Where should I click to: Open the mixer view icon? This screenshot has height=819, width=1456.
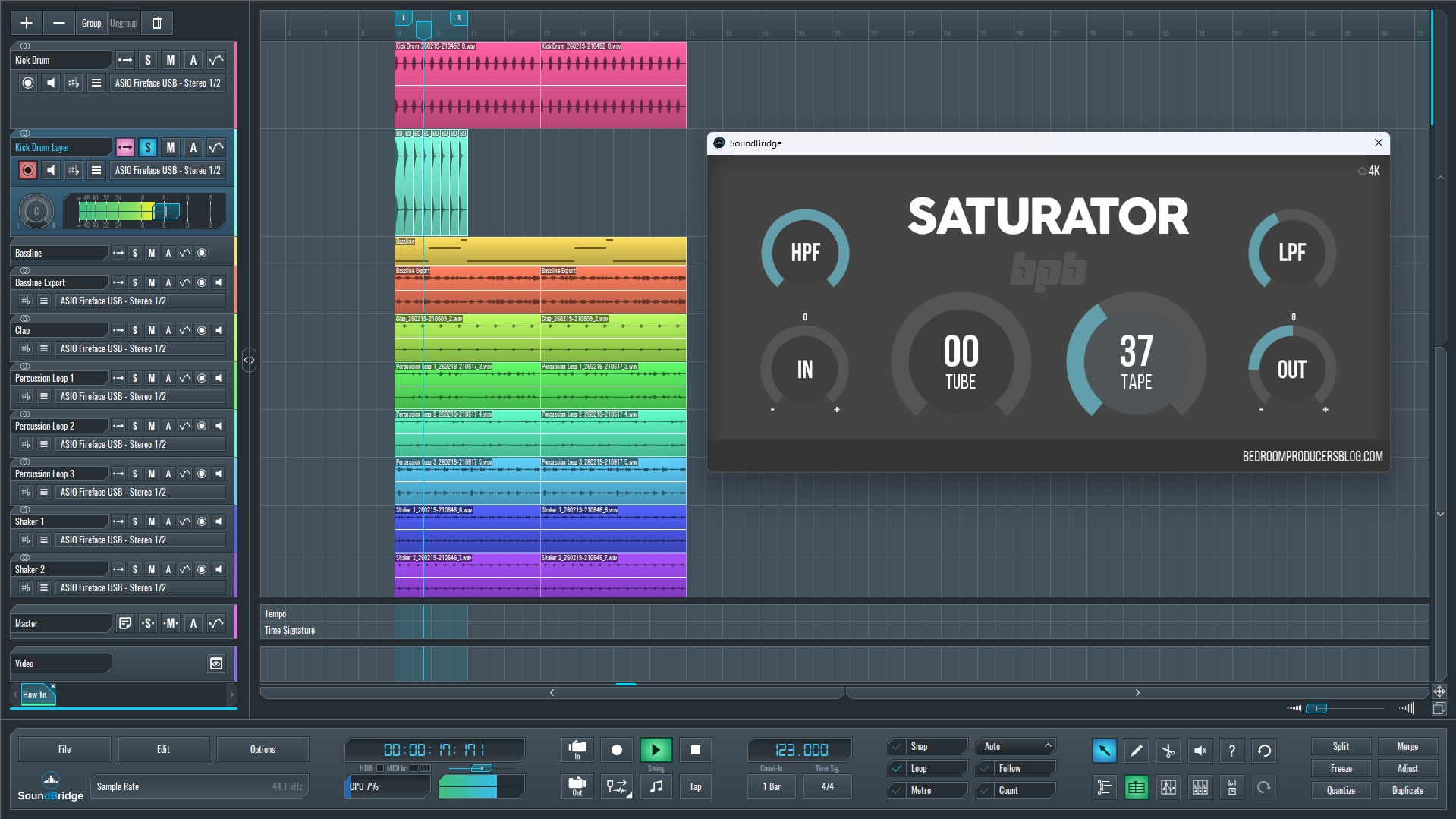click(1200, 787)
